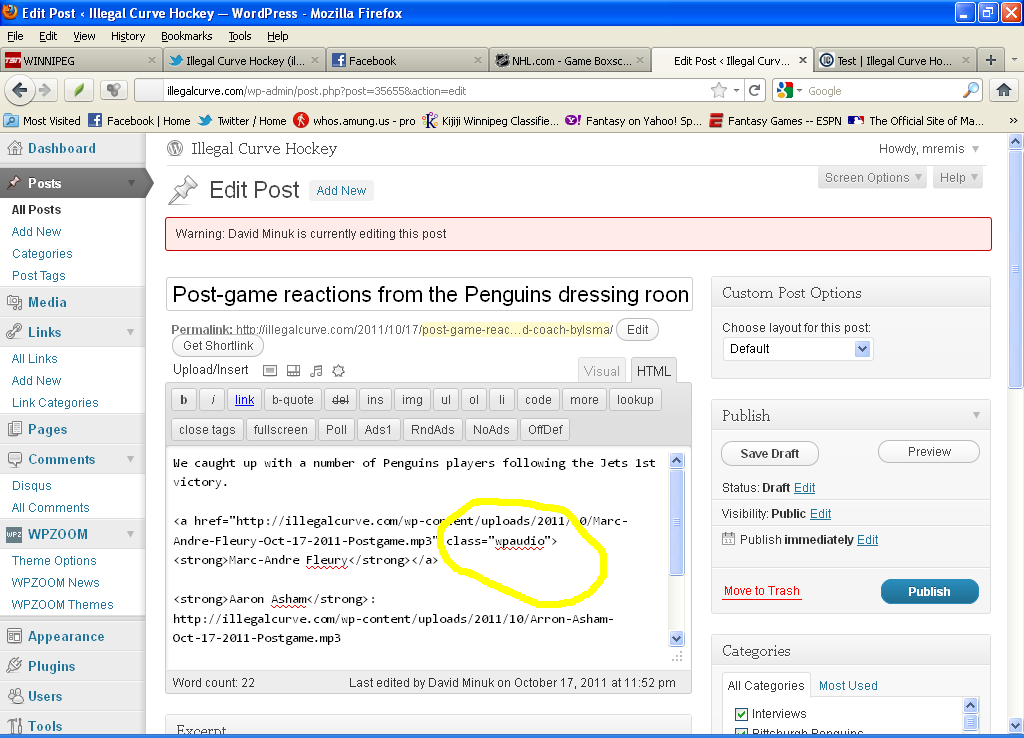Go to the Firefox home page icon
The width and height of the screenshot is (1024, 738).
(x=1004, y=90)
